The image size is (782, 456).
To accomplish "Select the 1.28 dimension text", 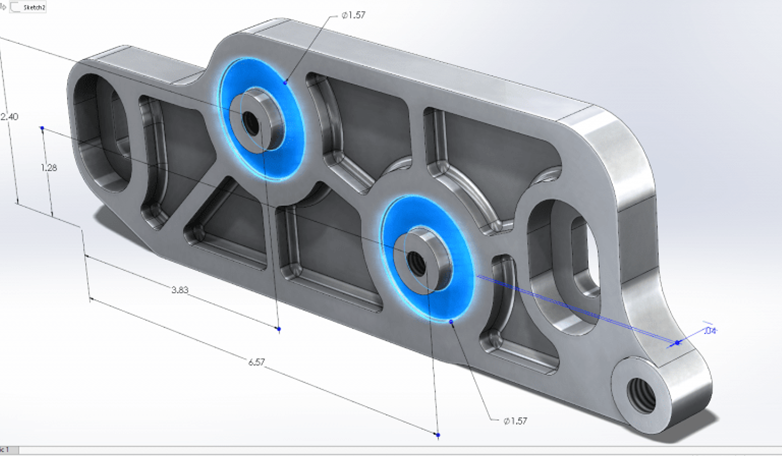I will click(48, 168).
